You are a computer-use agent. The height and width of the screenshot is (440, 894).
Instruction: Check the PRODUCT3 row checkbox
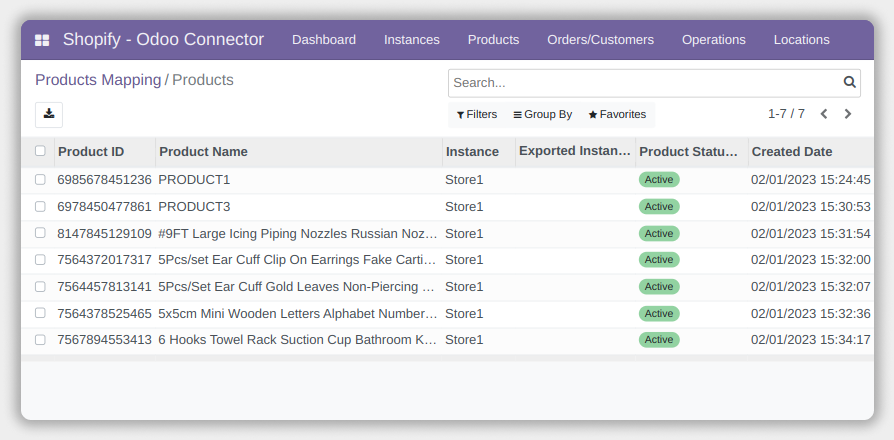tap(40, 206)
